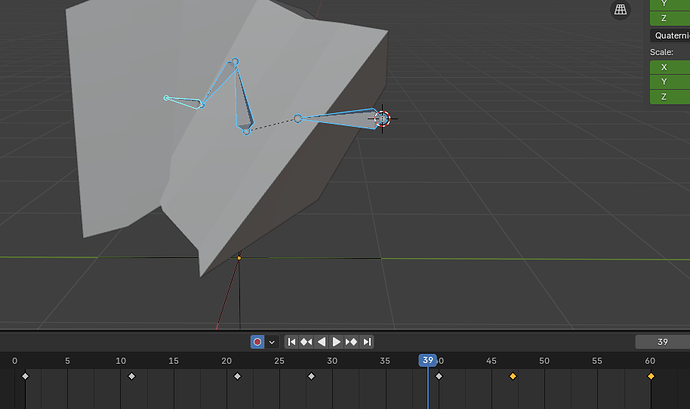Select the bone head circle near the cursor
Viewport: 690px width, 409px height.
tap(298, 118)
